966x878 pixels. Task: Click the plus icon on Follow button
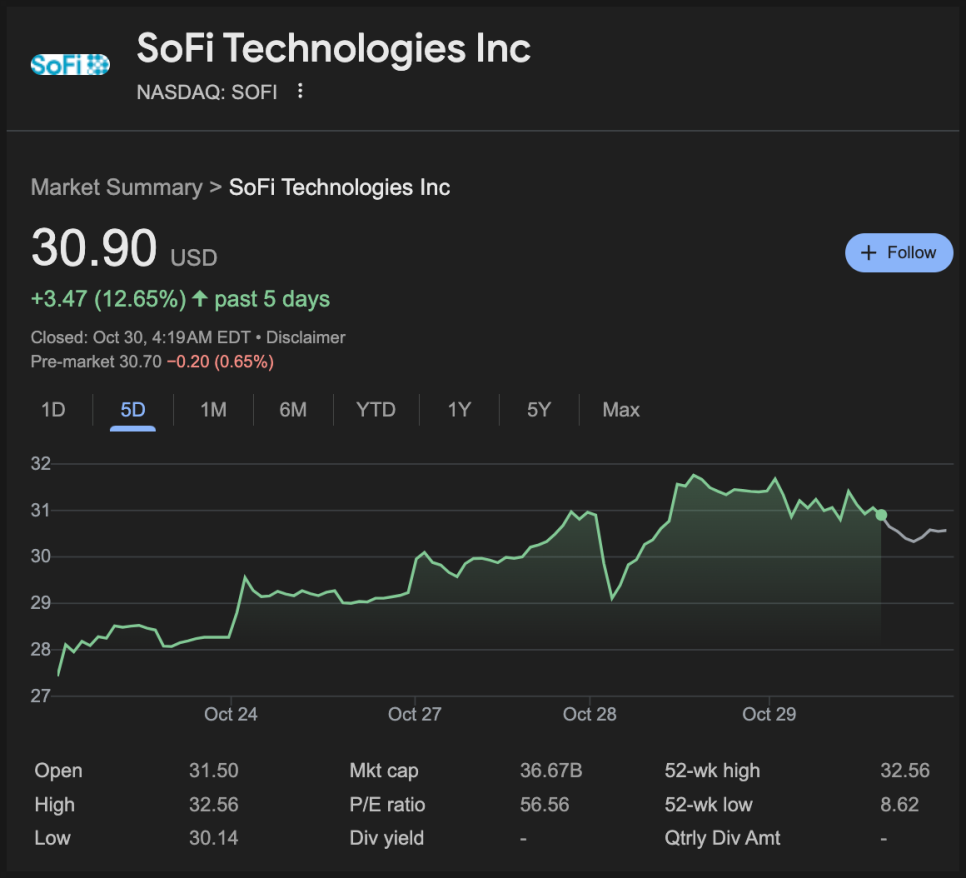868,253
